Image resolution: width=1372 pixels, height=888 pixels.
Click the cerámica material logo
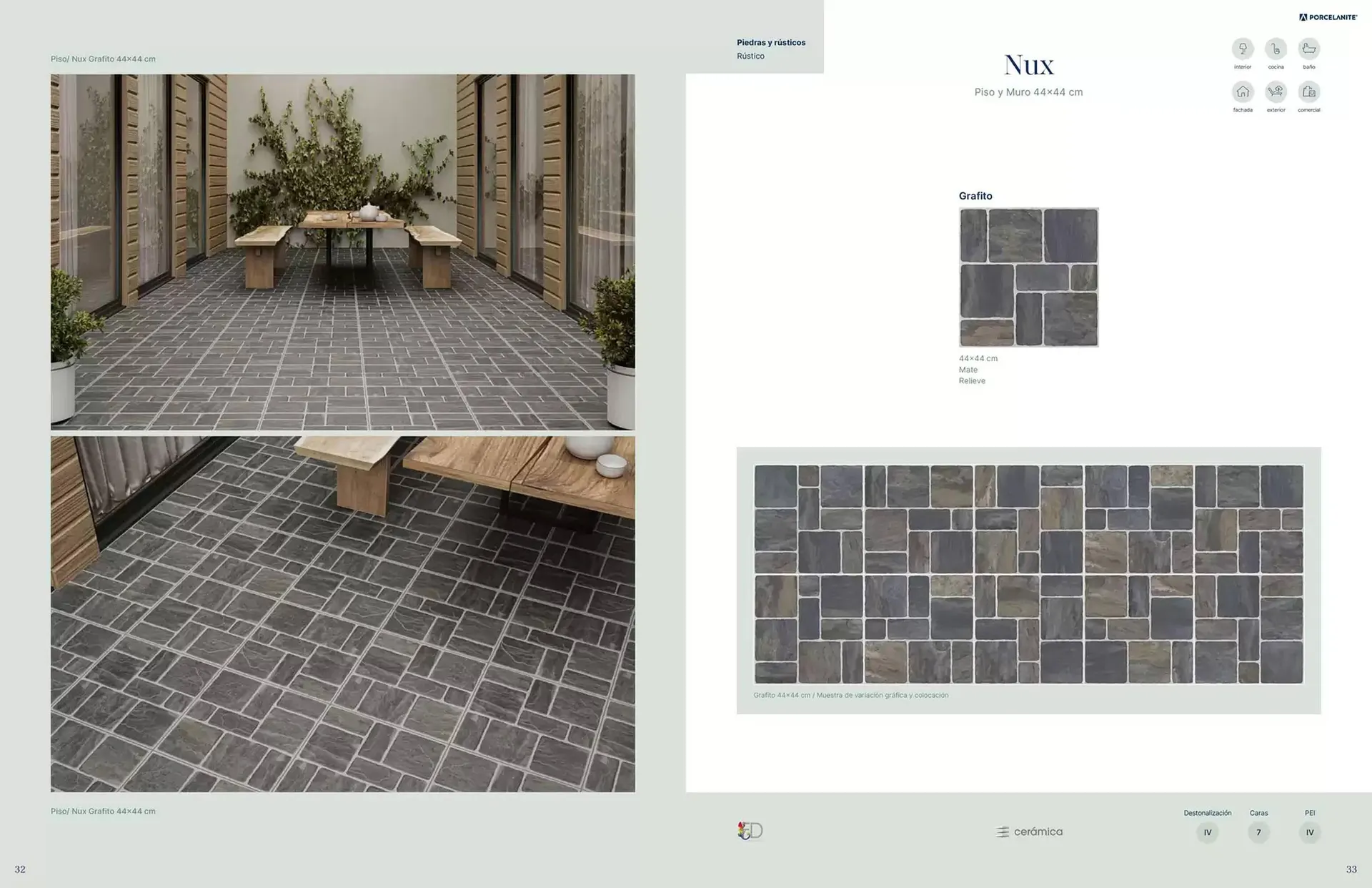[1029, 832]
